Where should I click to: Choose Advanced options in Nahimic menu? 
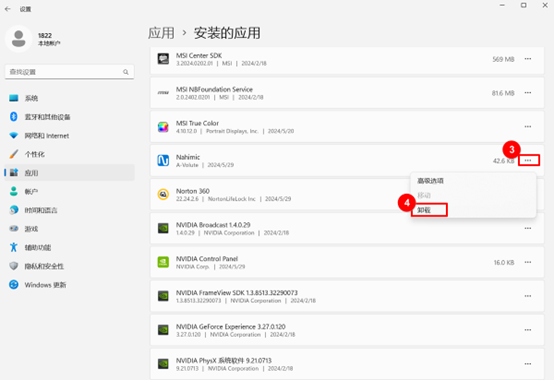click(430, 181)
